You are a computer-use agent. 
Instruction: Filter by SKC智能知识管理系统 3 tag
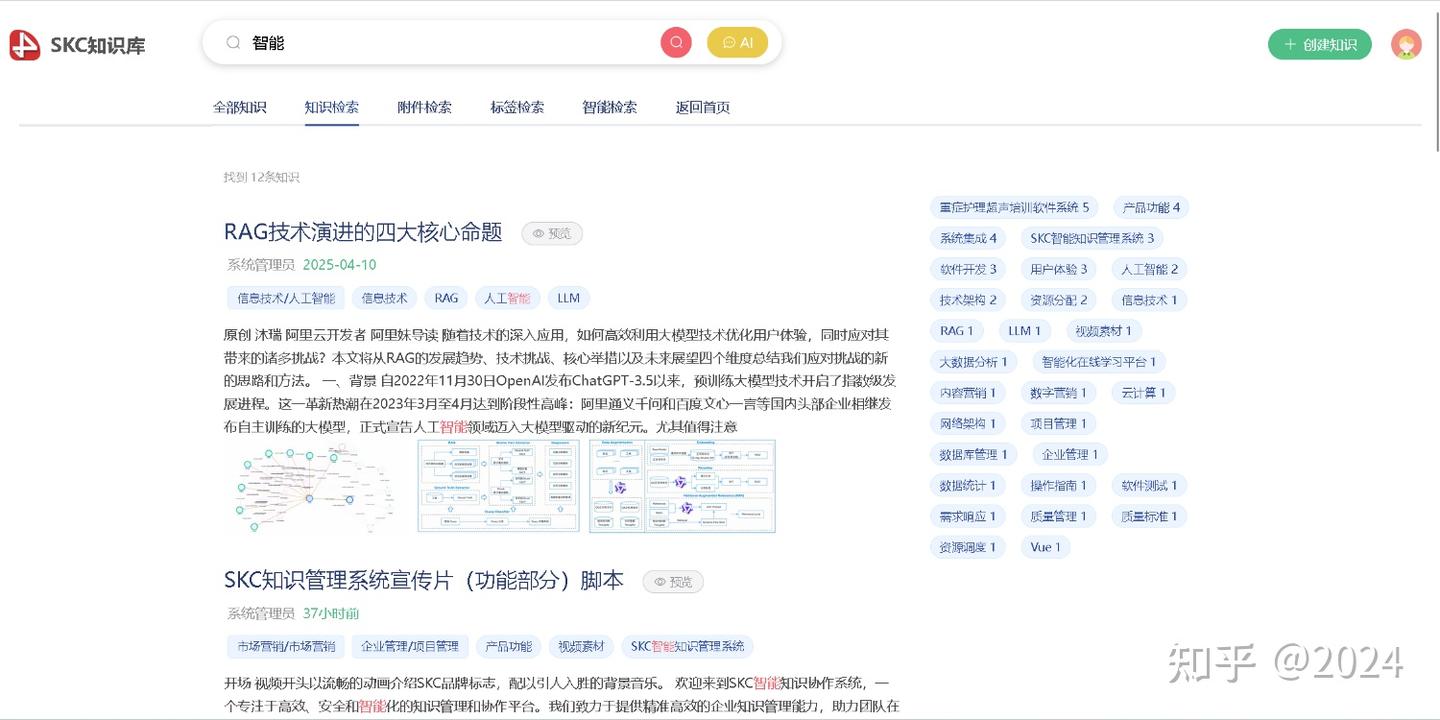click(x=1092, y=238)
